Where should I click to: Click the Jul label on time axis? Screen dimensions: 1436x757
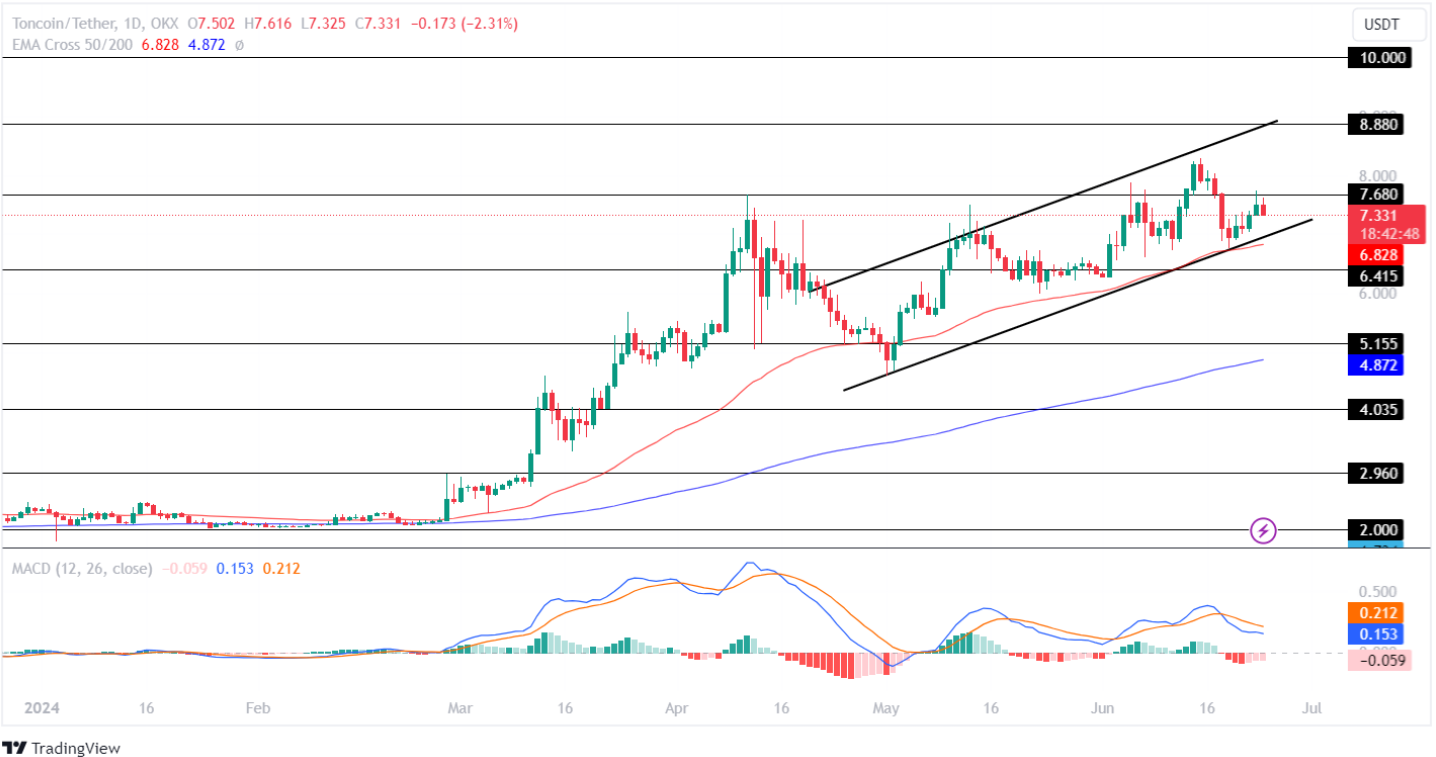point(1312,708)
